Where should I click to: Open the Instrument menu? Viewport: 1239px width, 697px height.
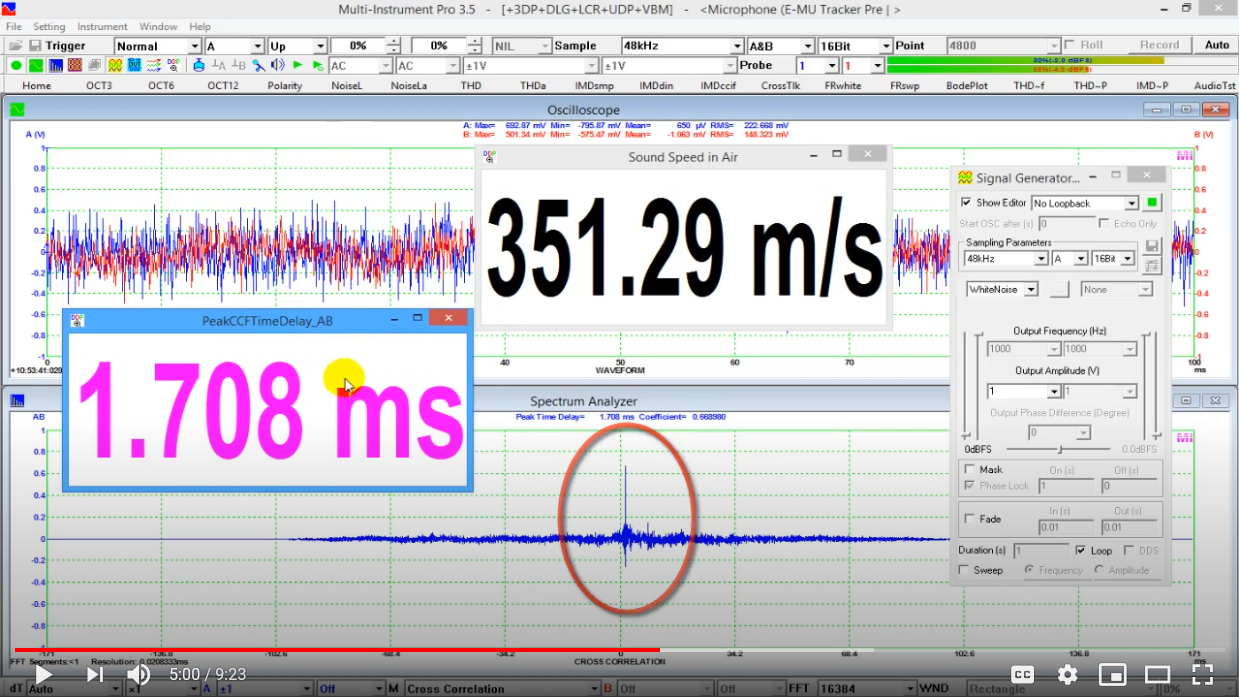[102, 27]
